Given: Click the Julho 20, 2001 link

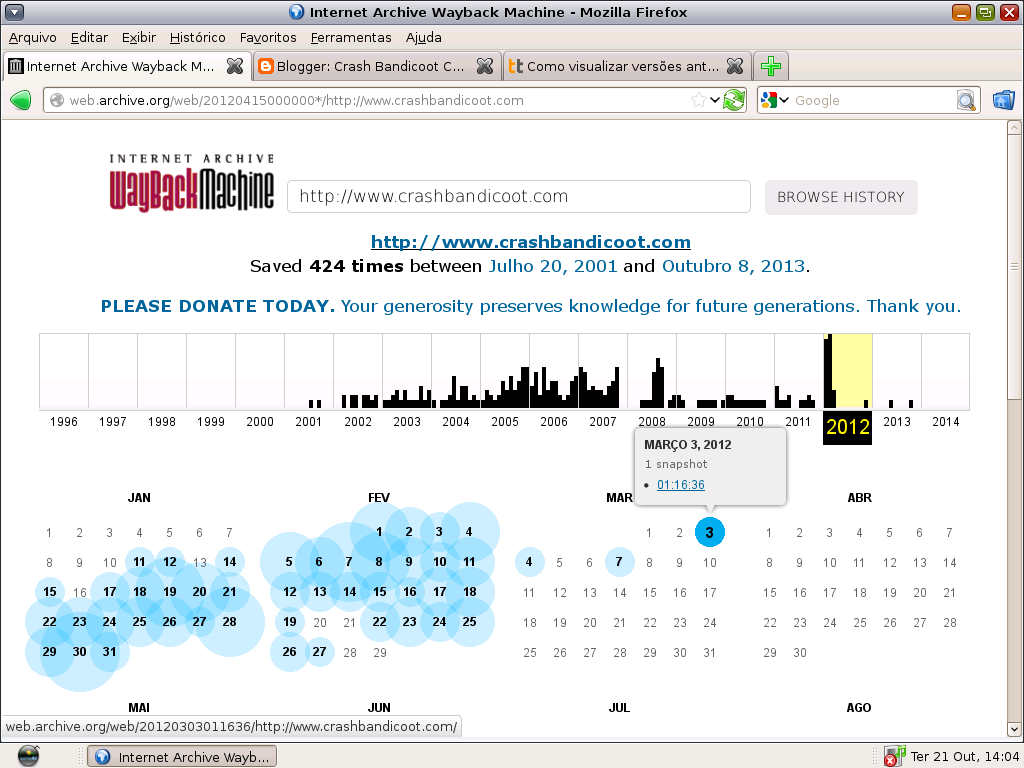Looking at the screenshot, I should point(552,266).
